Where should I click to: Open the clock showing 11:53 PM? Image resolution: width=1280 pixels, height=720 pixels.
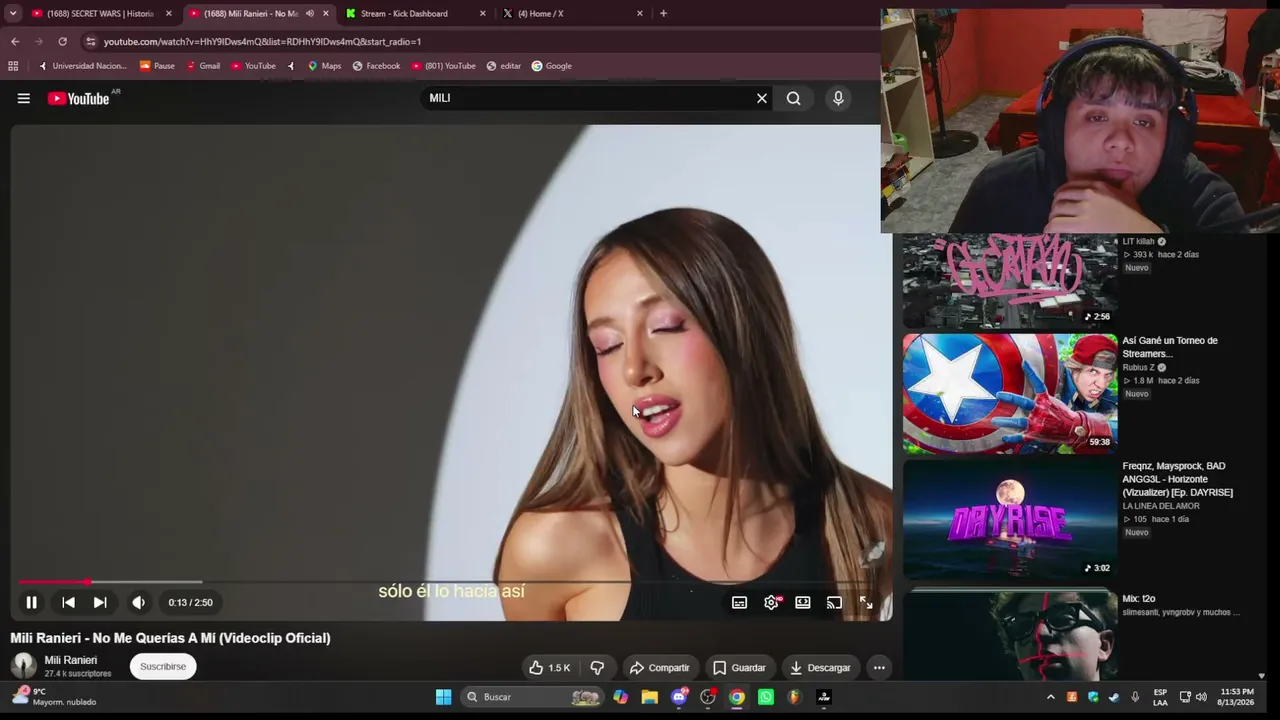[x=1236, y=697]
